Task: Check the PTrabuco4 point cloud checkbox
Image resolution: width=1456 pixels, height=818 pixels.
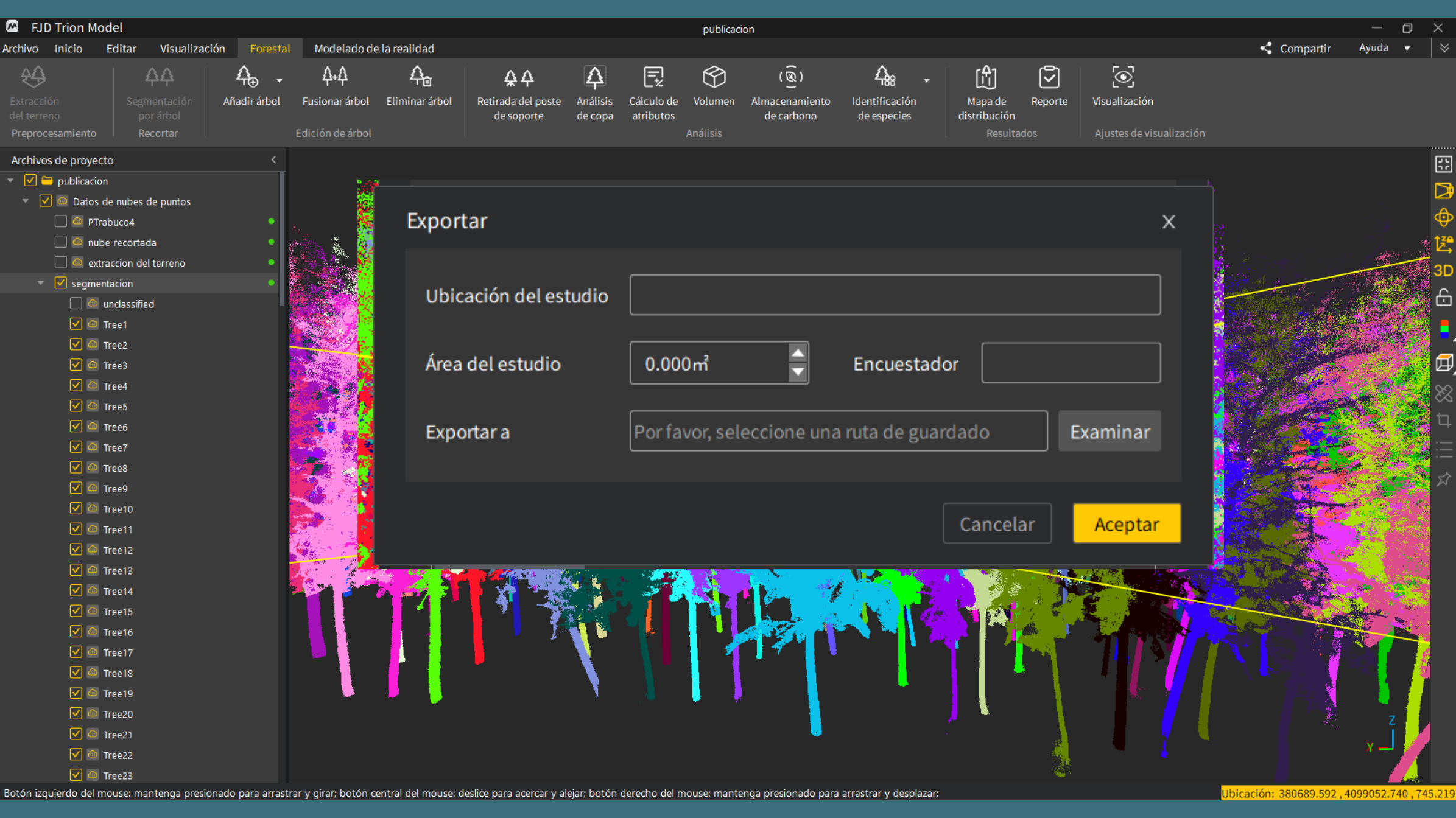Action: click(x=60, y=222)
